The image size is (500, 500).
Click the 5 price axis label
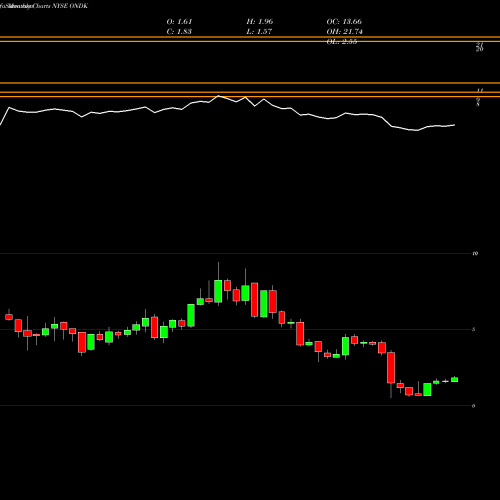point(474,330)
